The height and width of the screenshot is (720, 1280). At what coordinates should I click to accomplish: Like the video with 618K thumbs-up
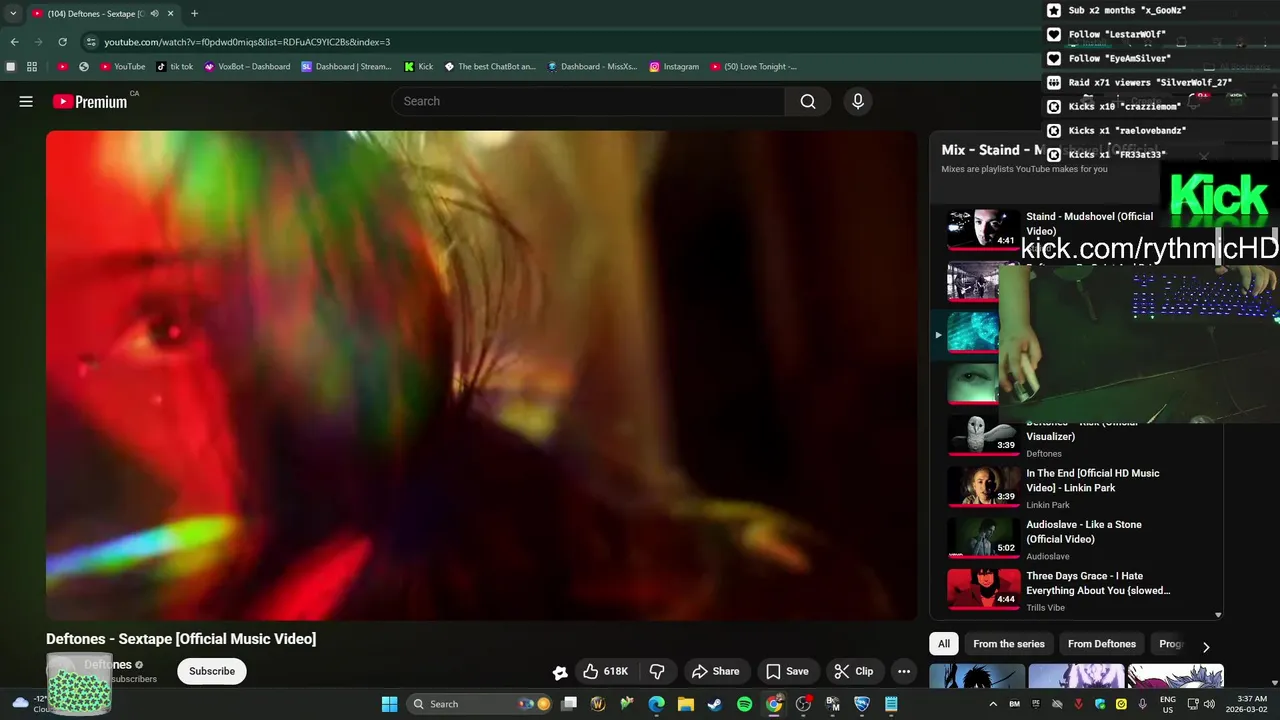(606, 671)
